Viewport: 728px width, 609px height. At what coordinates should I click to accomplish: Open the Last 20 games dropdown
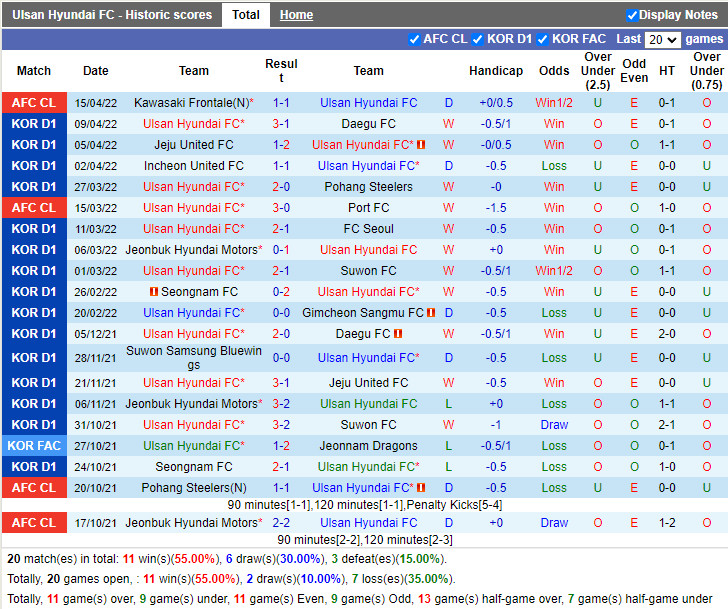point(661,40)
